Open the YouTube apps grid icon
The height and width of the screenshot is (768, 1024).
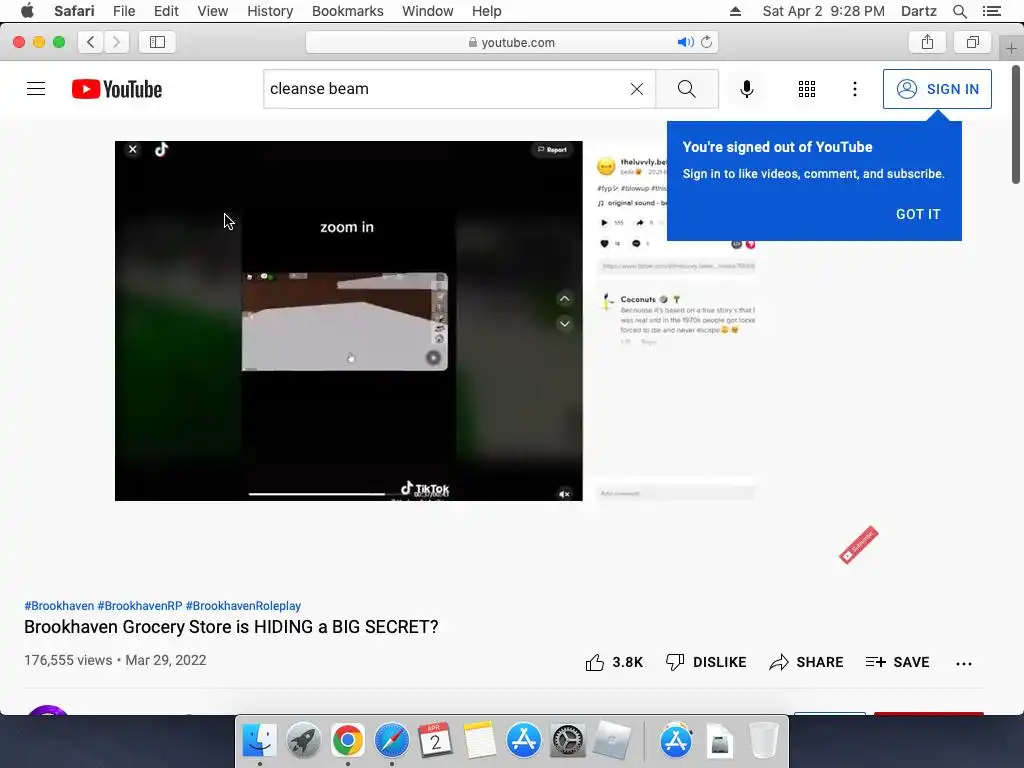click(x=807, y=89)
